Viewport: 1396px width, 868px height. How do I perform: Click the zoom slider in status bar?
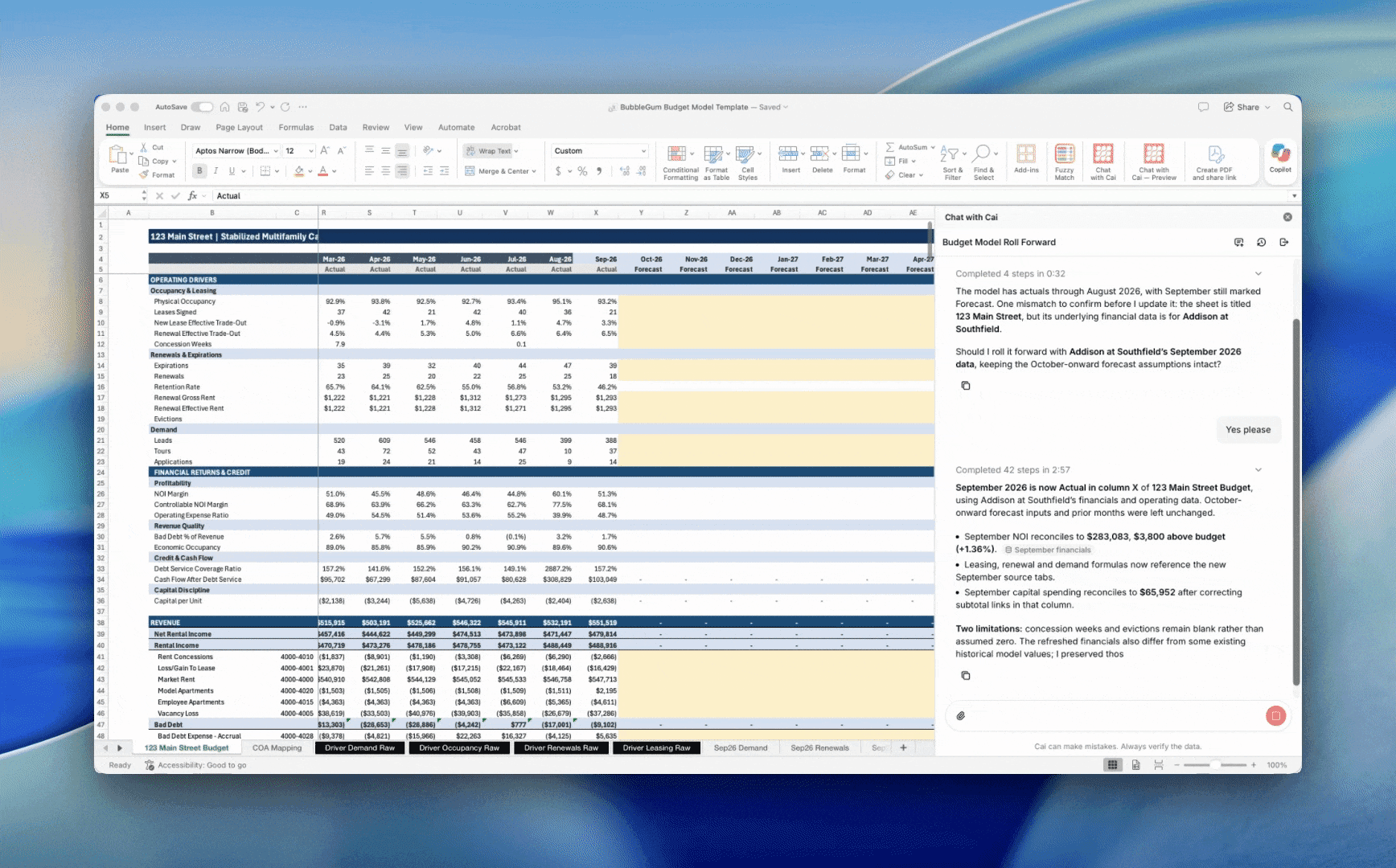pyautogui.click(x=1215, y=765)
